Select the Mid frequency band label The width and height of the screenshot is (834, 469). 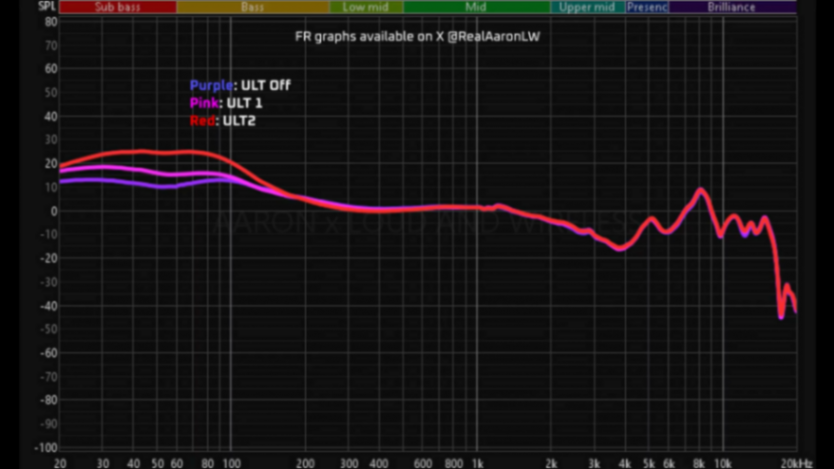pos(476,7)
